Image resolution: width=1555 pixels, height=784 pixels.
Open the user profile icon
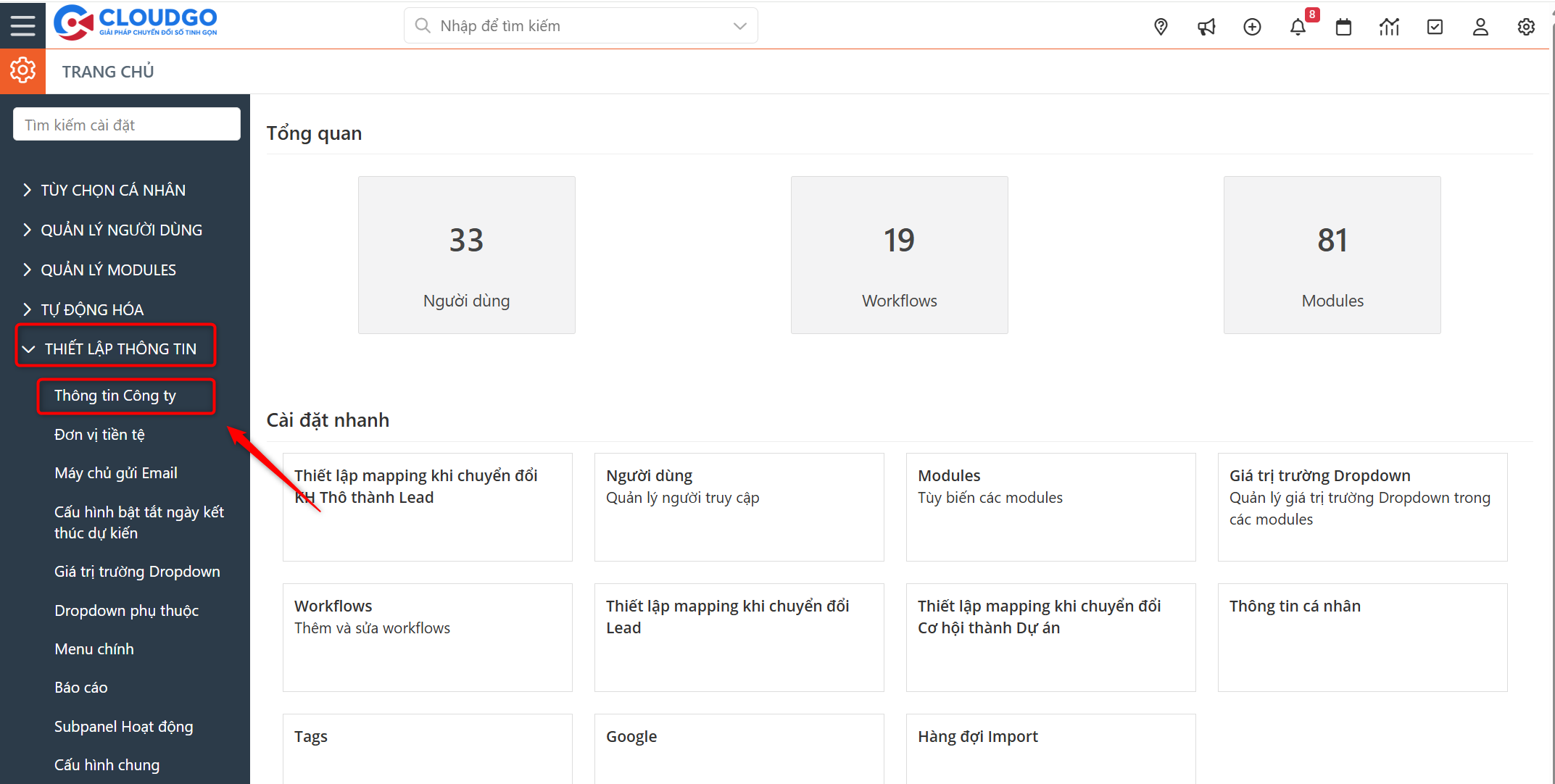coord(1480,27)
